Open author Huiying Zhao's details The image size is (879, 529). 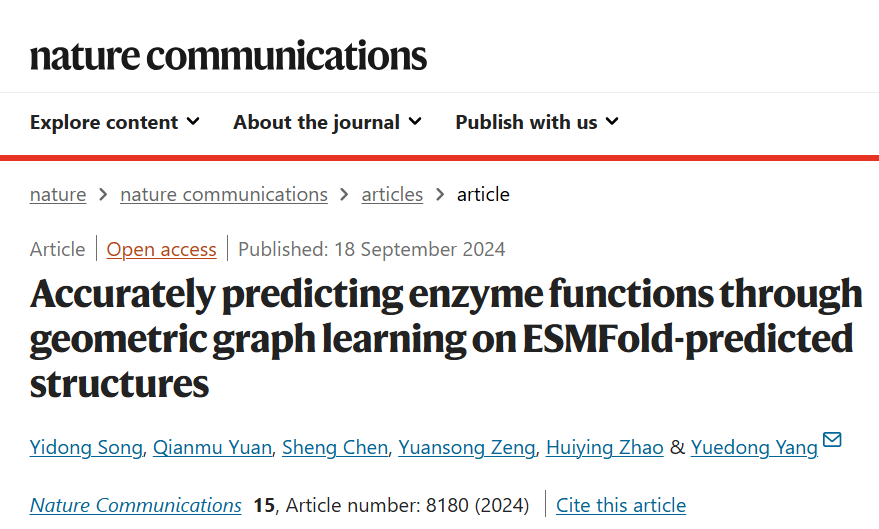point(605,448)
